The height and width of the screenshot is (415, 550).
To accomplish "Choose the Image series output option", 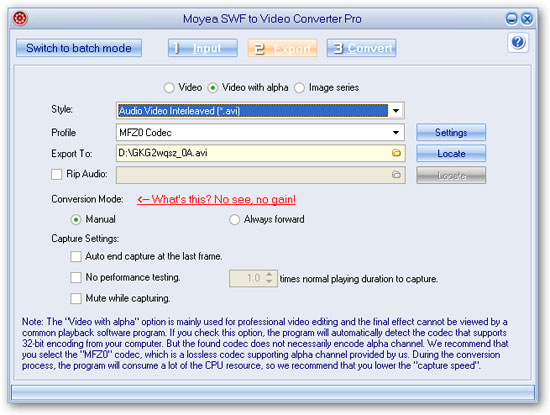I will (299, 88).
